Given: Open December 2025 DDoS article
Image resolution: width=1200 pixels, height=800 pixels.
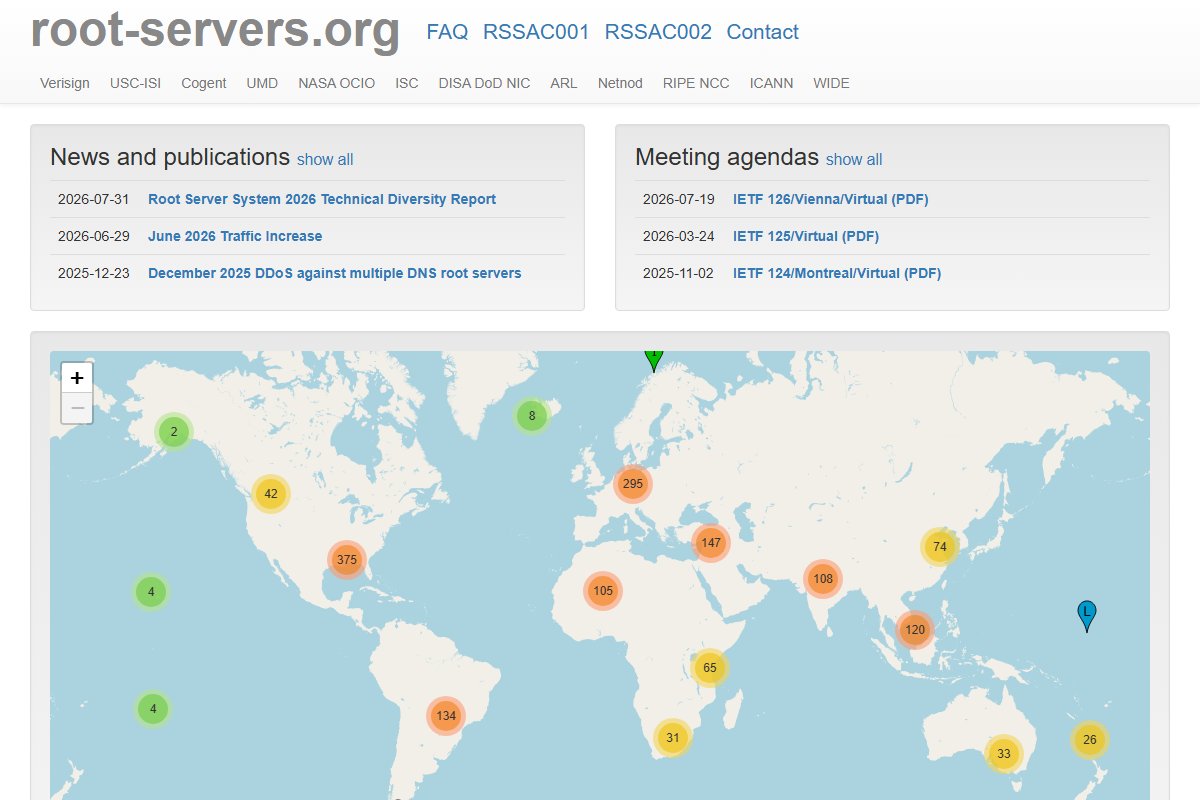Looking at the screenshot, I should pos(335,273).
